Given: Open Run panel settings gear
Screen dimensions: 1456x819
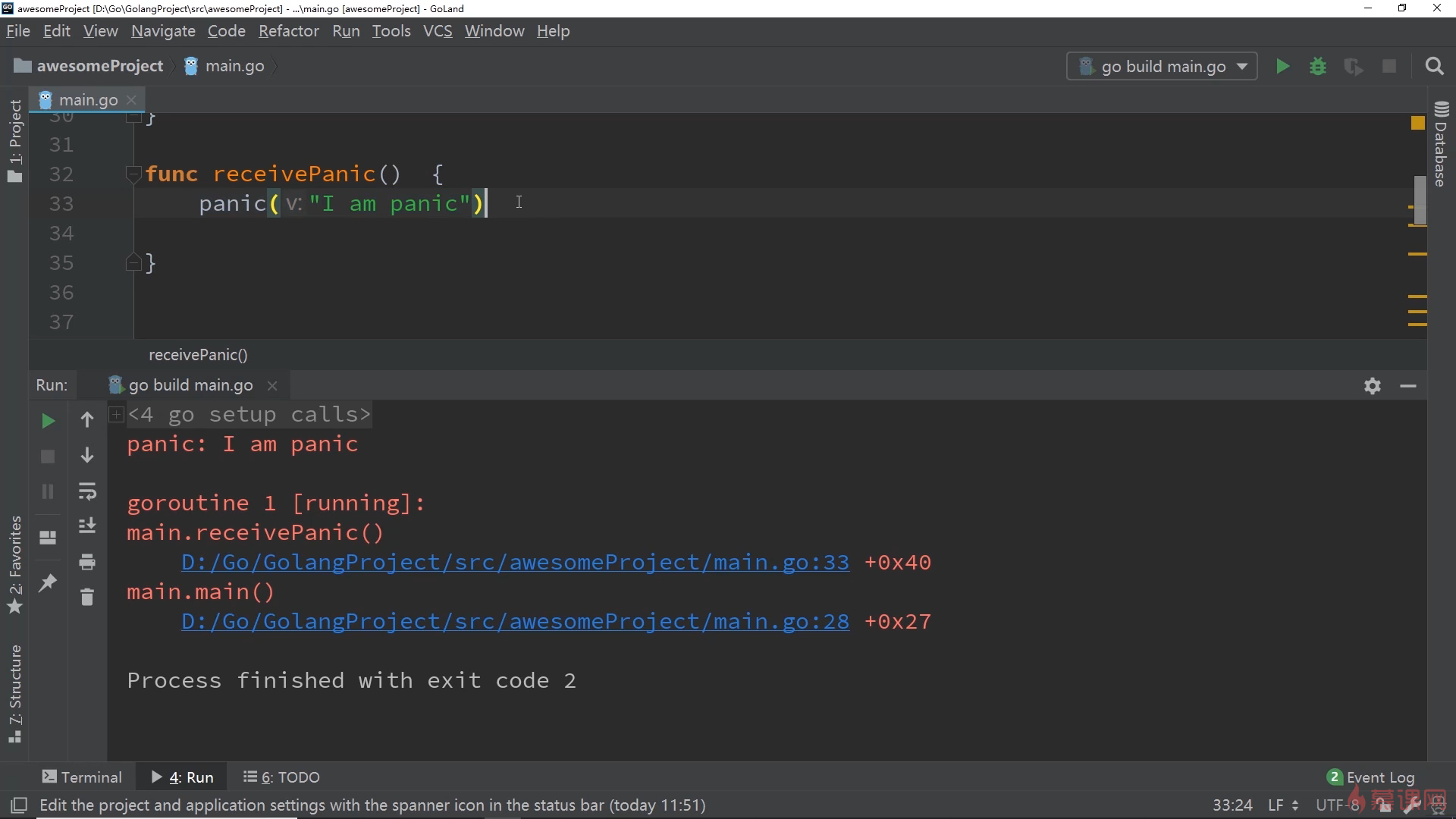Looking at the screenshot, I should pyautogui.click(x=1372, y=386).
